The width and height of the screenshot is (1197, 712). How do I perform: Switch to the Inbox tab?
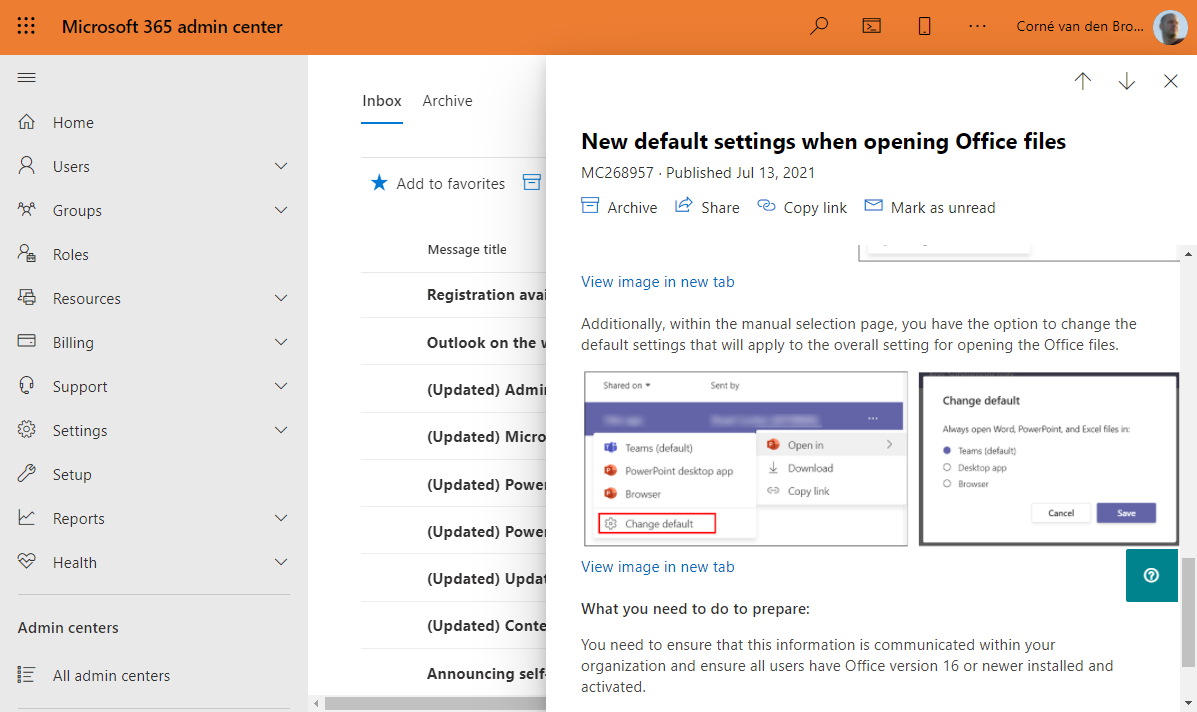382,101
